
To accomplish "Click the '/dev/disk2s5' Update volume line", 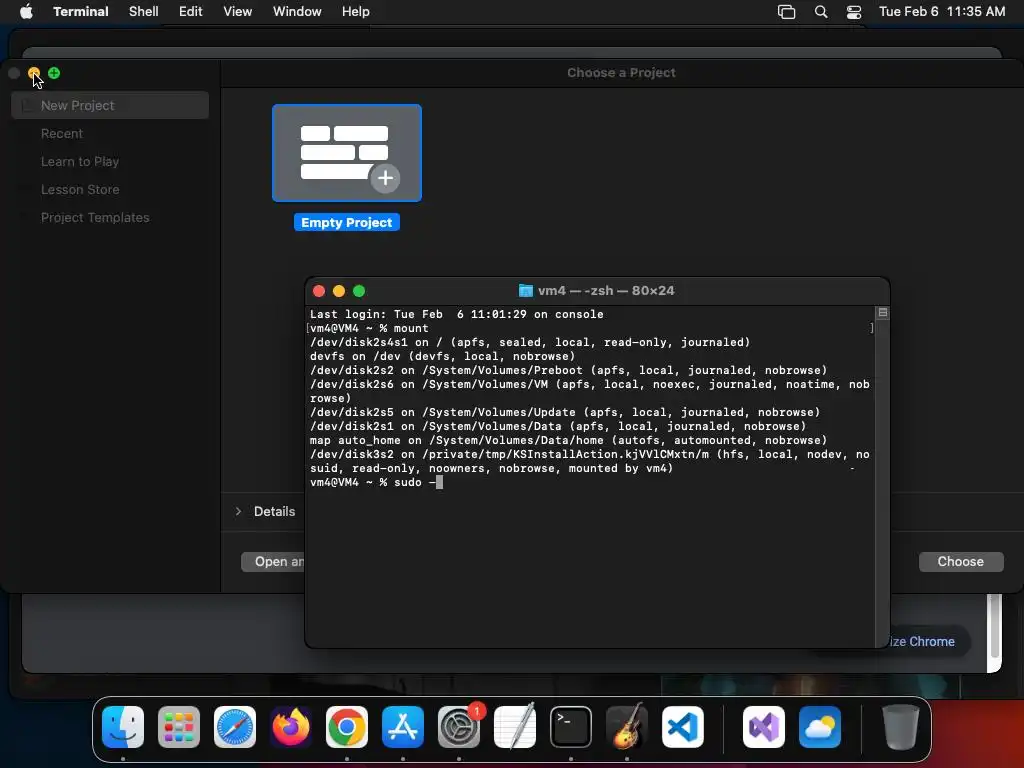I will coord(565,412).
